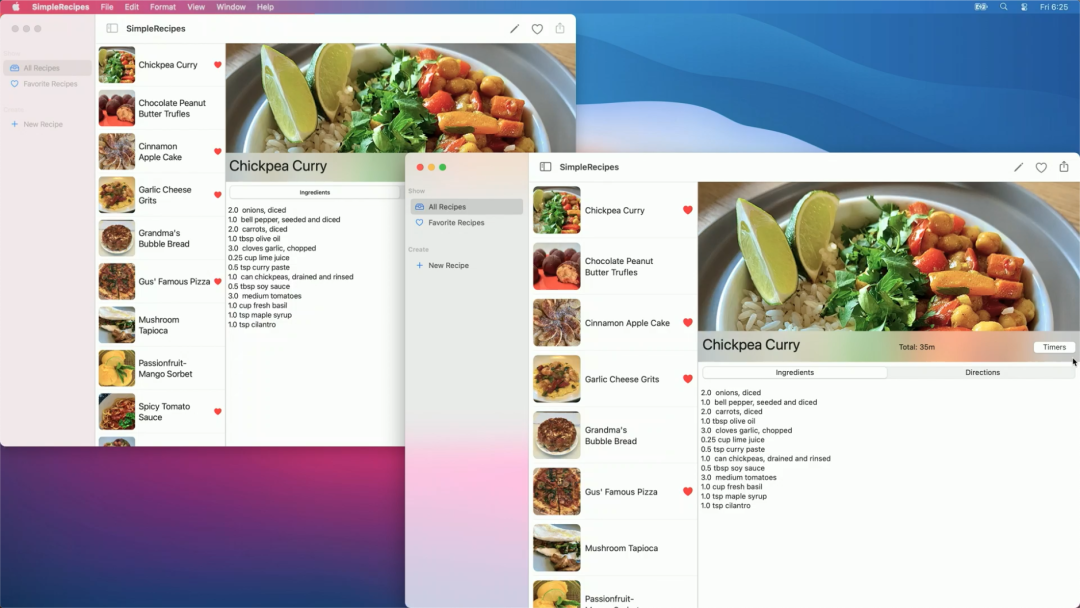This screenshot has height=608, width=1080.
Task: Click the share icon in back window toolbar
Action: (560, 28)
